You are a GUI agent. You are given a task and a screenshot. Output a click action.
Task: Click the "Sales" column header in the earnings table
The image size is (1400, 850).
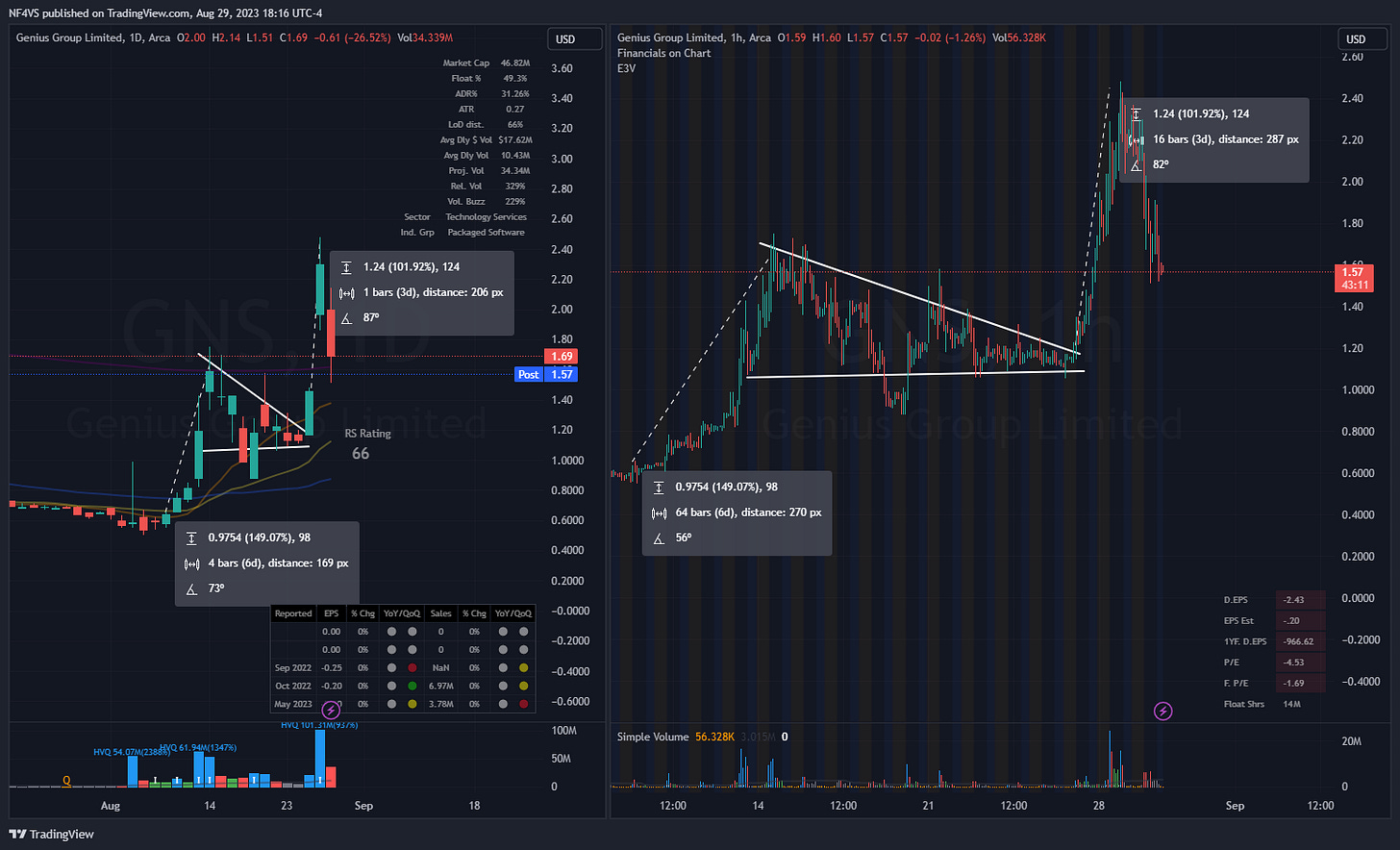[x=441, y=613]
